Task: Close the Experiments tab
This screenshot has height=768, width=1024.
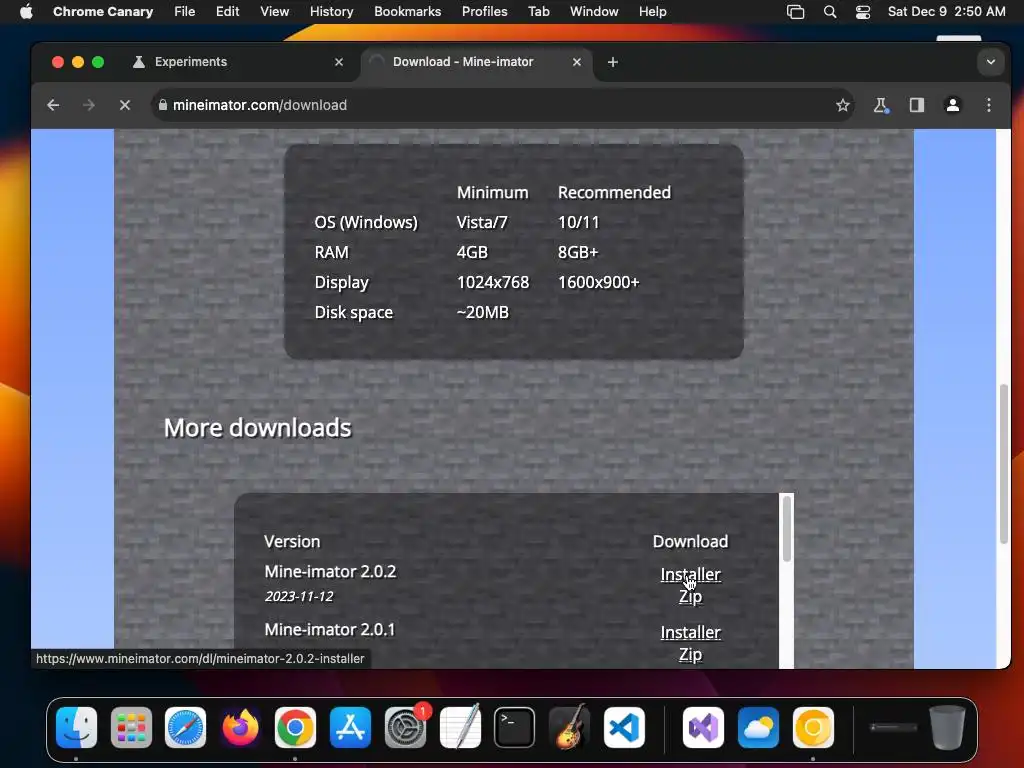Action: pos(339,62)
